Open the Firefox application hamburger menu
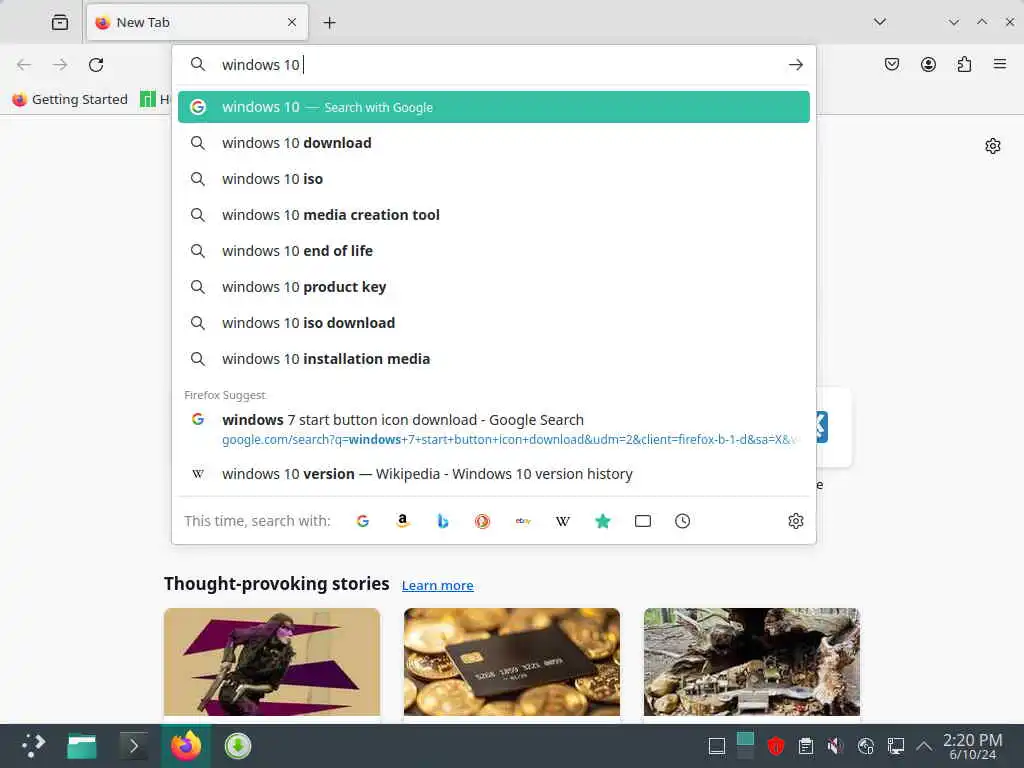This screenshot has width=1024, height=768. [1000, 64]
